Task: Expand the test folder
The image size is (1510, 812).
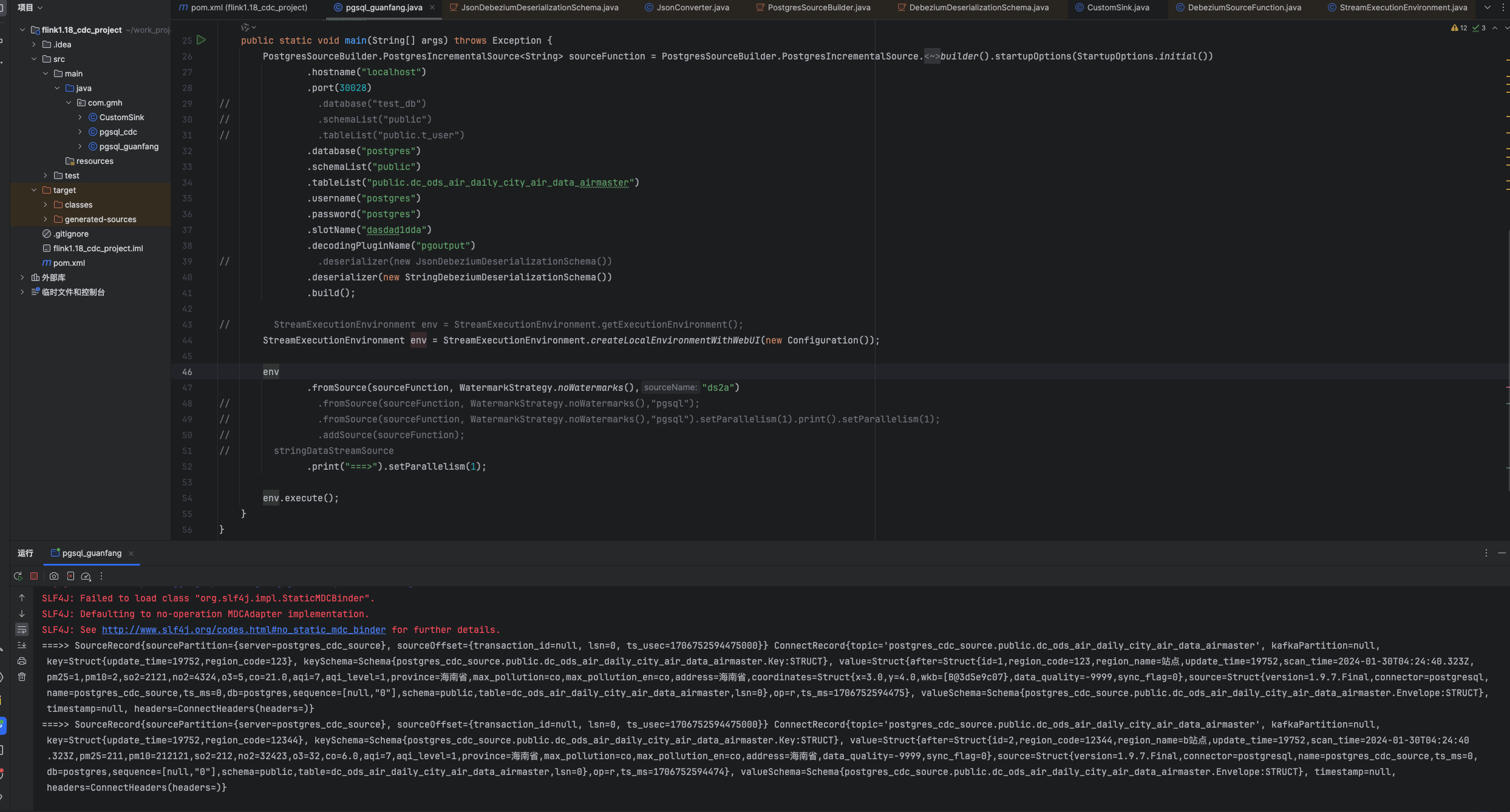Action: (46, 175)
